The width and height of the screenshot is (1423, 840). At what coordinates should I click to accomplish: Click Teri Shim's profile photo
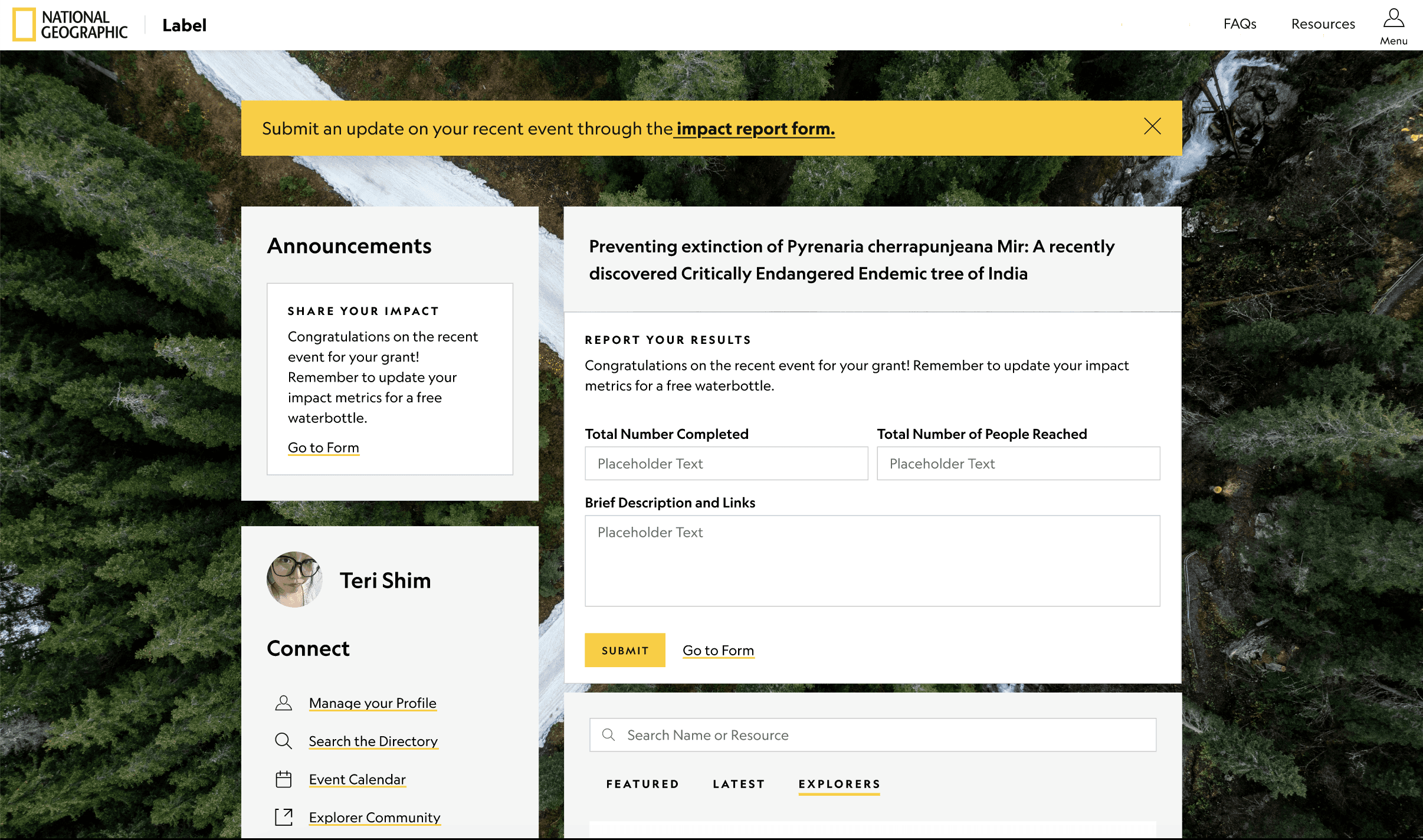point(294,580)
